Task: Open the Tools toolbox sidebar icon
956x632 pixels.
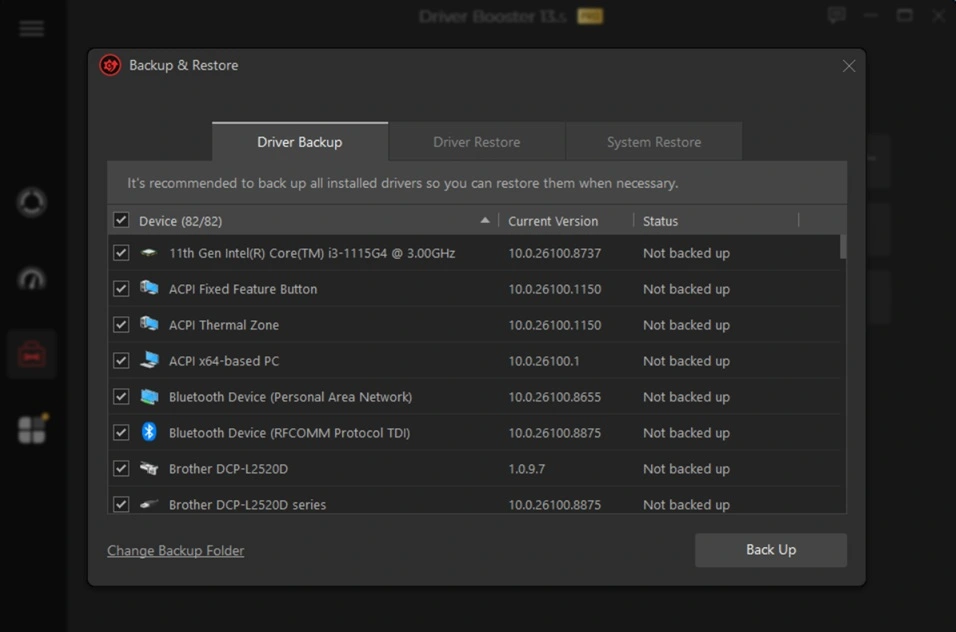Action: 31,354
